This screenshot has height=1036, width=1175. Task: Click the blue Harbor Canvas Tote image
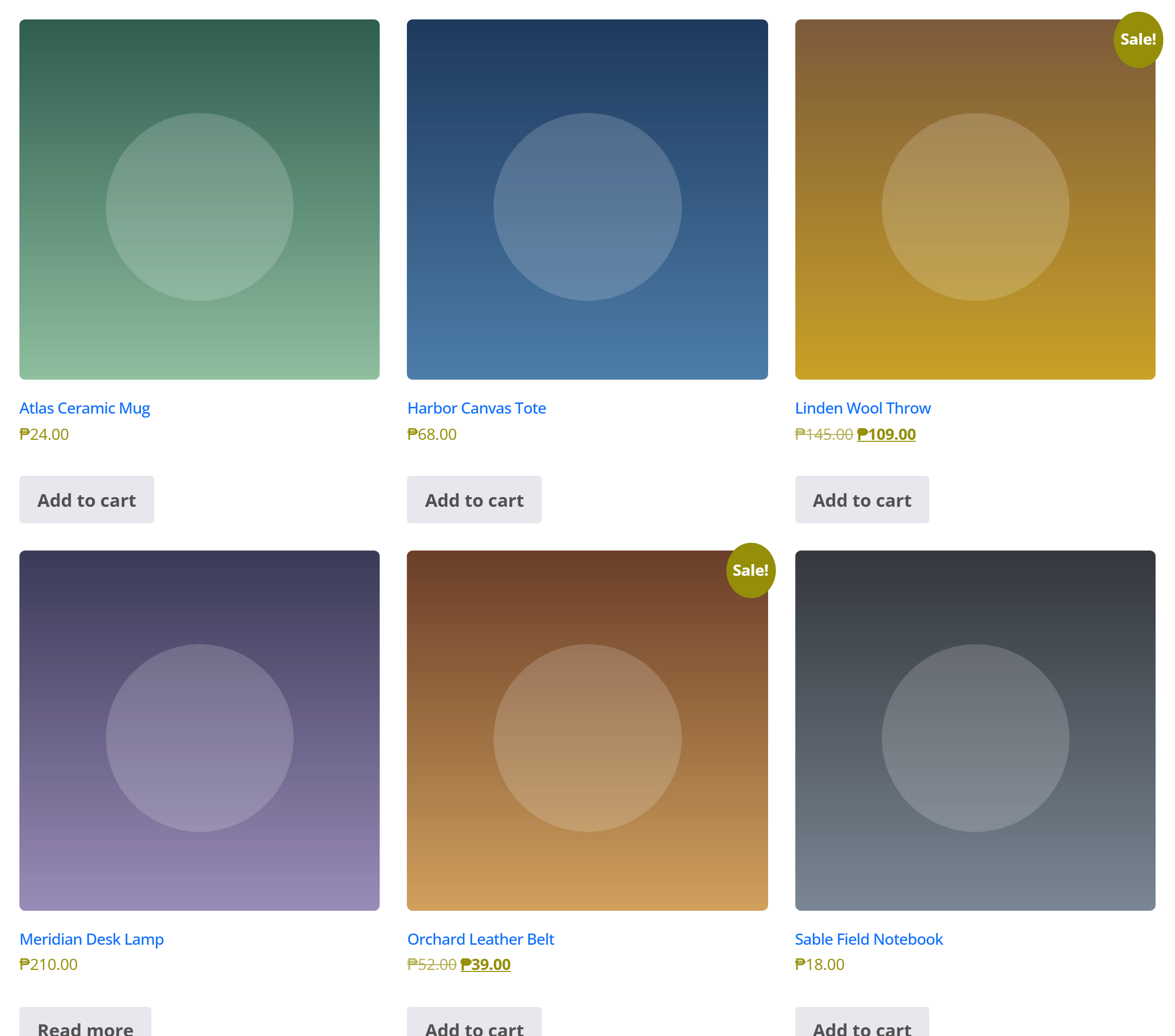[587, 200]
